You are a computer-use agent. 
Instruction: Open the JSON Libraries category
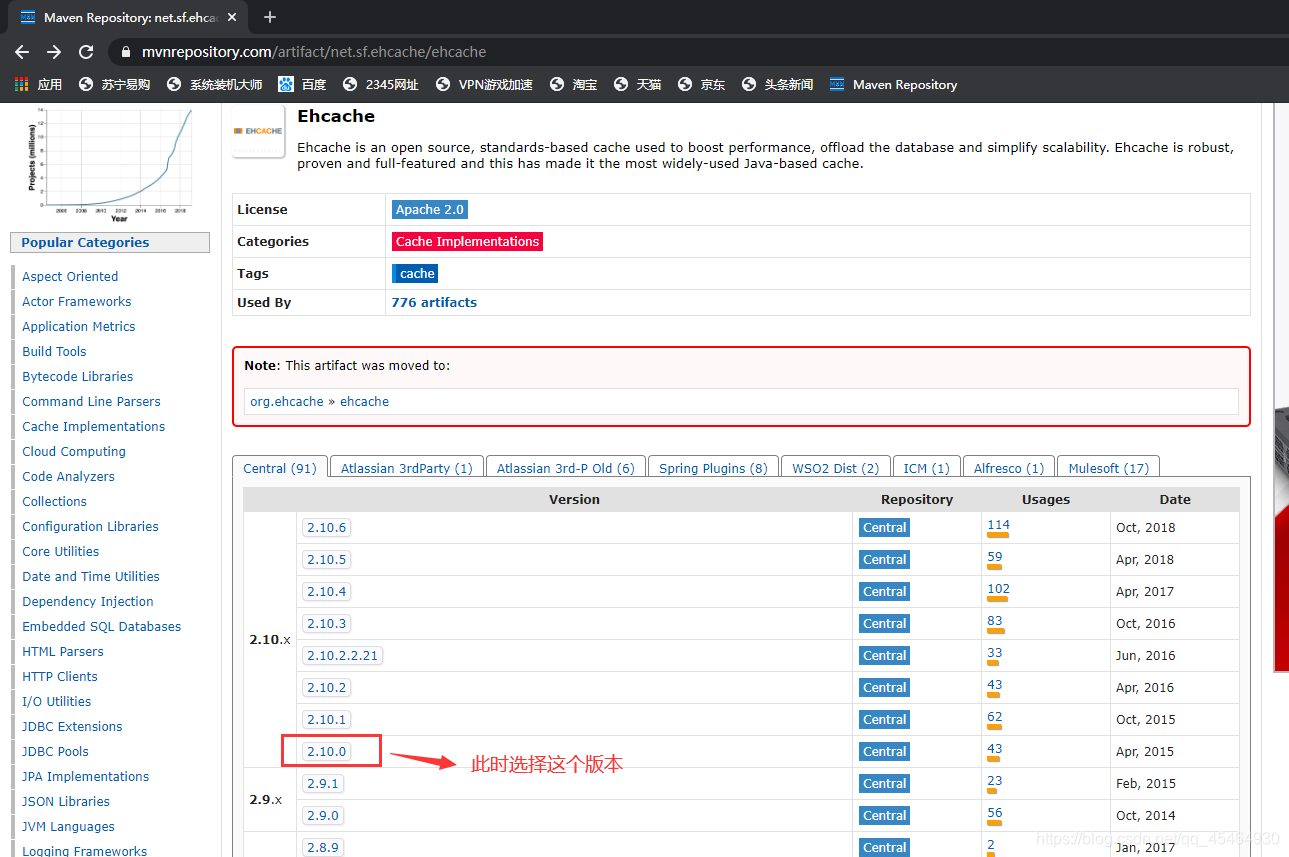[x=66, y=801]
